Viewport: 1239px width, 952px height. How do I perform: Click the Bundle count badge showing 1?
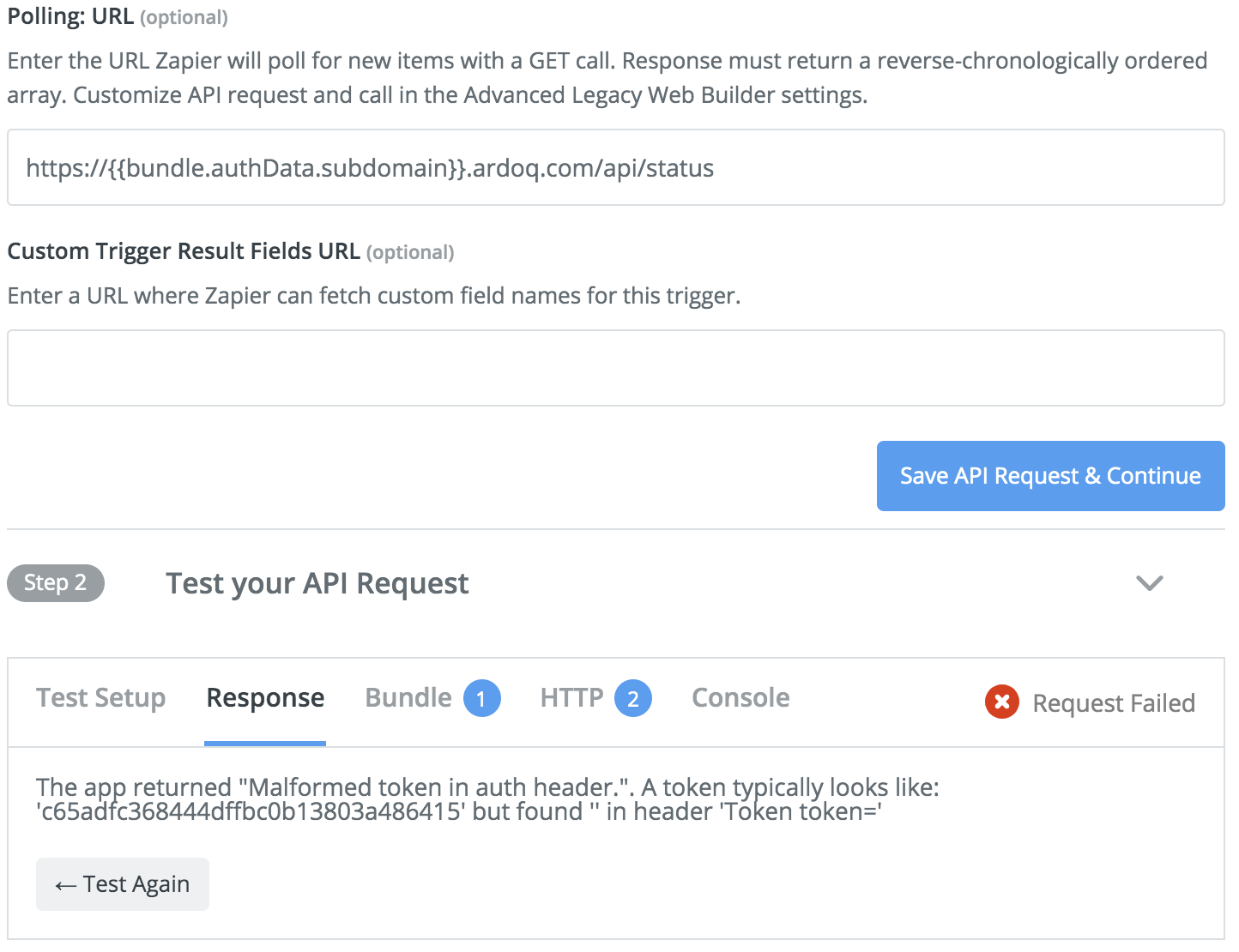[482, 698]
